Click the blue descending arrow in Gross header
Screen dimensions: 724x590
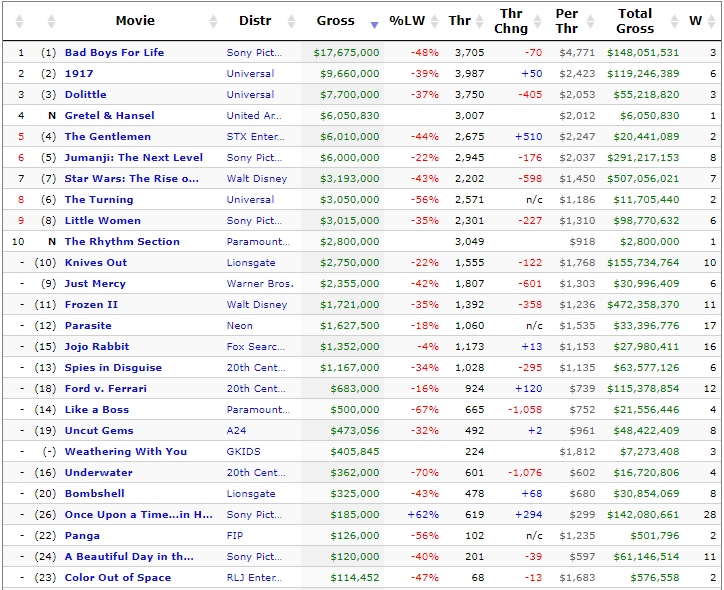point(374,23)
